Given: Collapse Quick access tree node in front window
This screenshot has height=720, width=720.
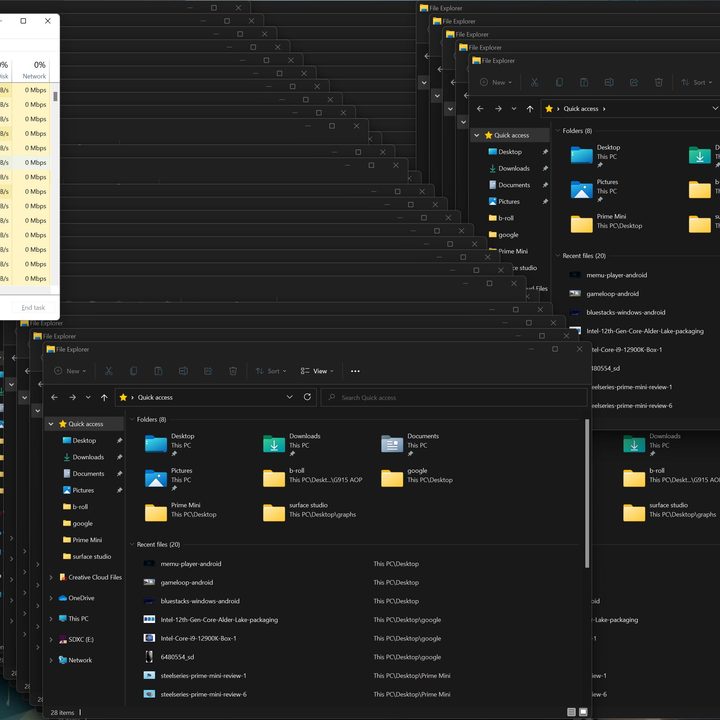Looking at the screenshot, I should [51, 424].
